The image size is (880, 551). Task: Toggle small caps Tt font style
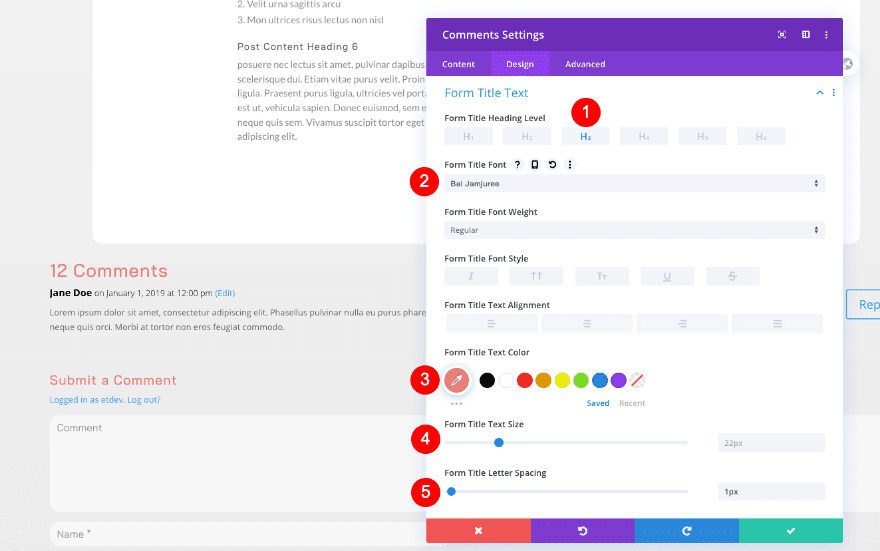pos(602,276)
